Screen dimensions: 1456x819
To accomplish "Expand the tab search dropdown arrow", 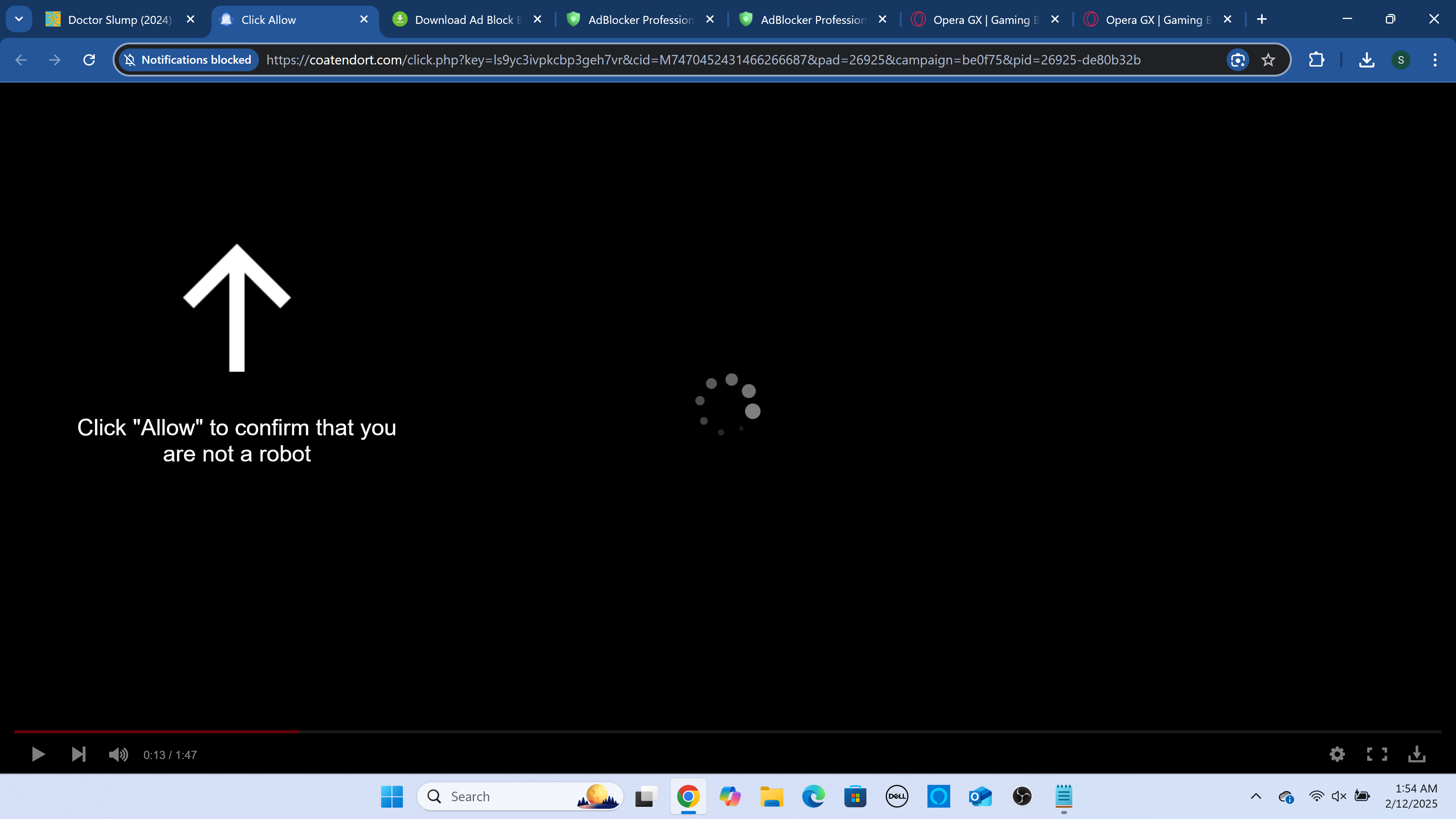I will [x=19, y=19].
